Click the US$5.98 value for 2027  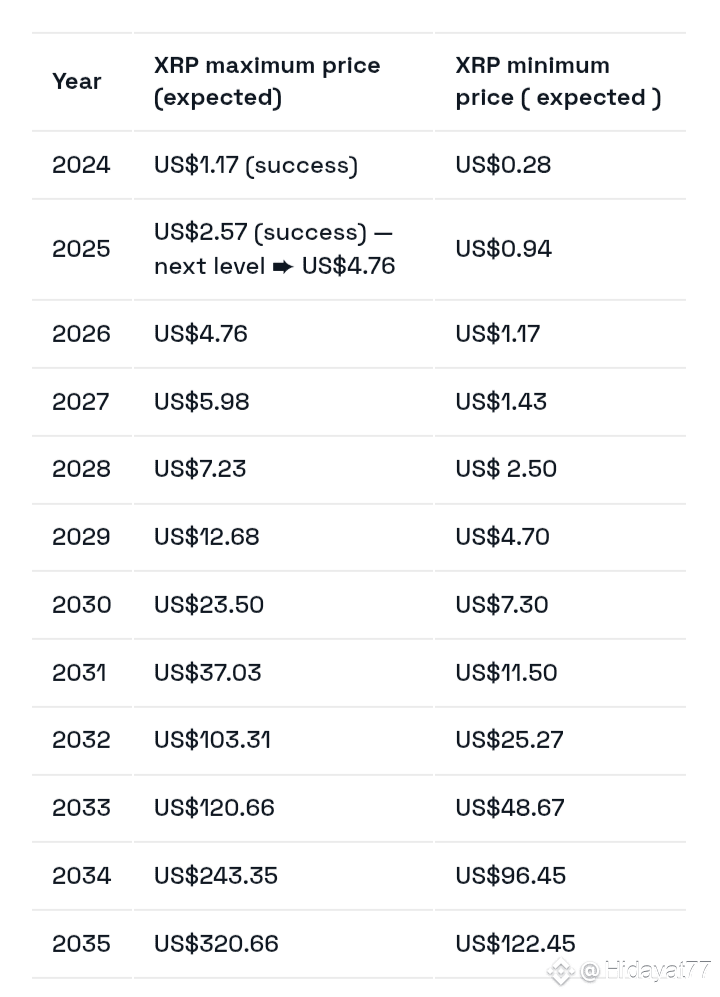point(202,402)
